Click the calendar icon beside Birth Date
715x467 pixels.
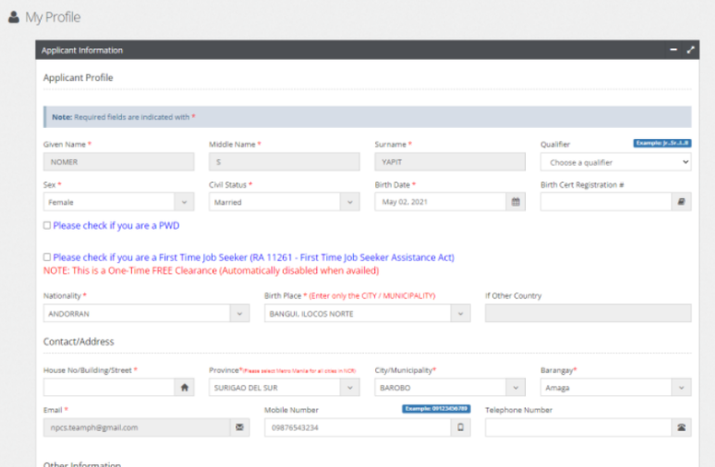pyautogui.click(x=516, y=202)
